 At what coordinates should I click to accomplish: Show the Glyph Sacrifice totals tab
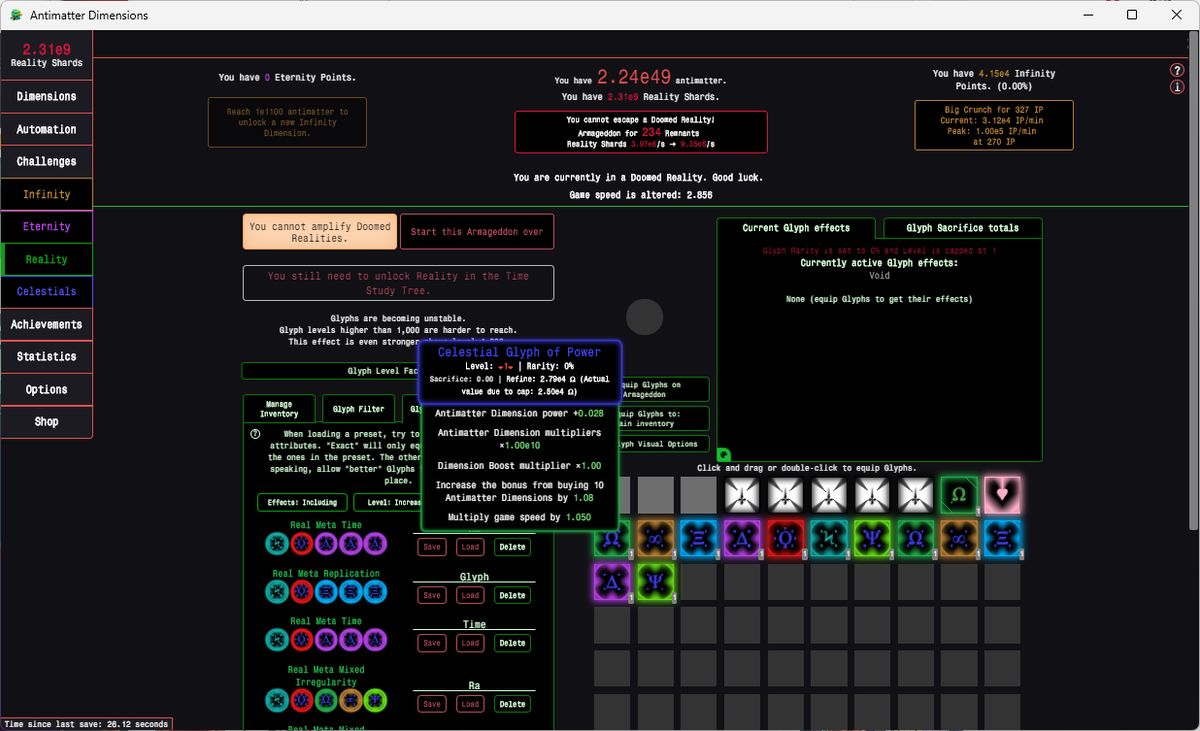coord(963,228)
